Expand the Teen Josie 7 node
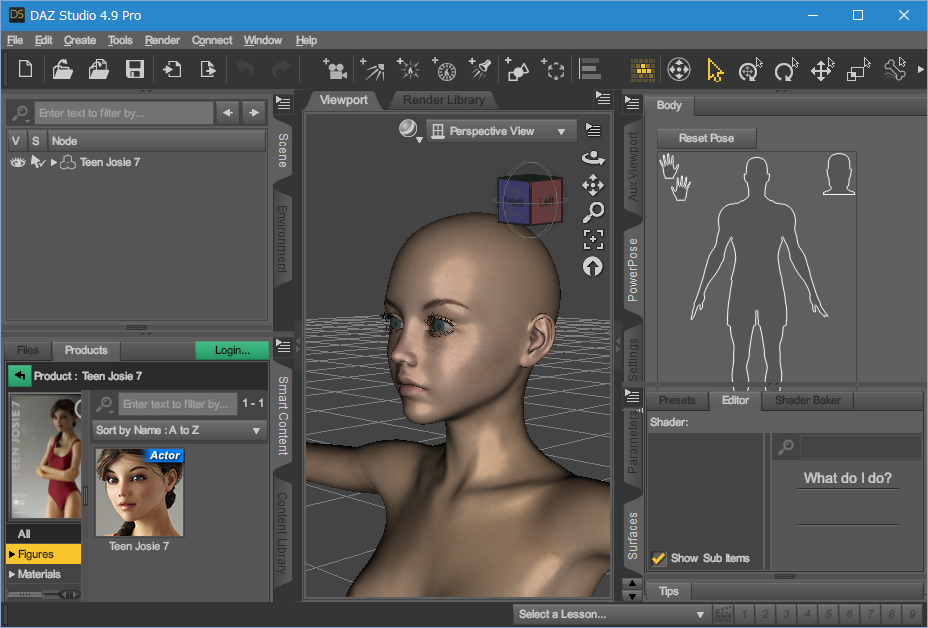This screenshot has width=928, height=628. [54, 162]
